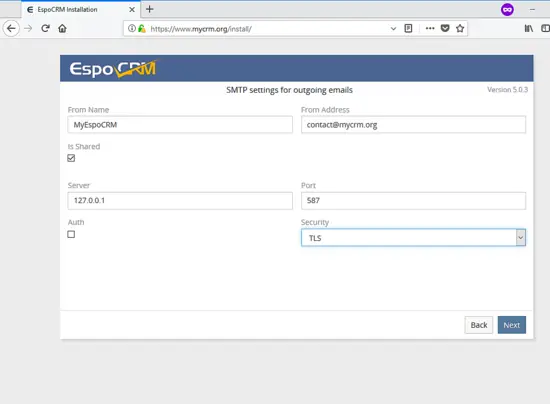Click the Port input field
The image size is (550, 404).
click(x=413, y=201)
